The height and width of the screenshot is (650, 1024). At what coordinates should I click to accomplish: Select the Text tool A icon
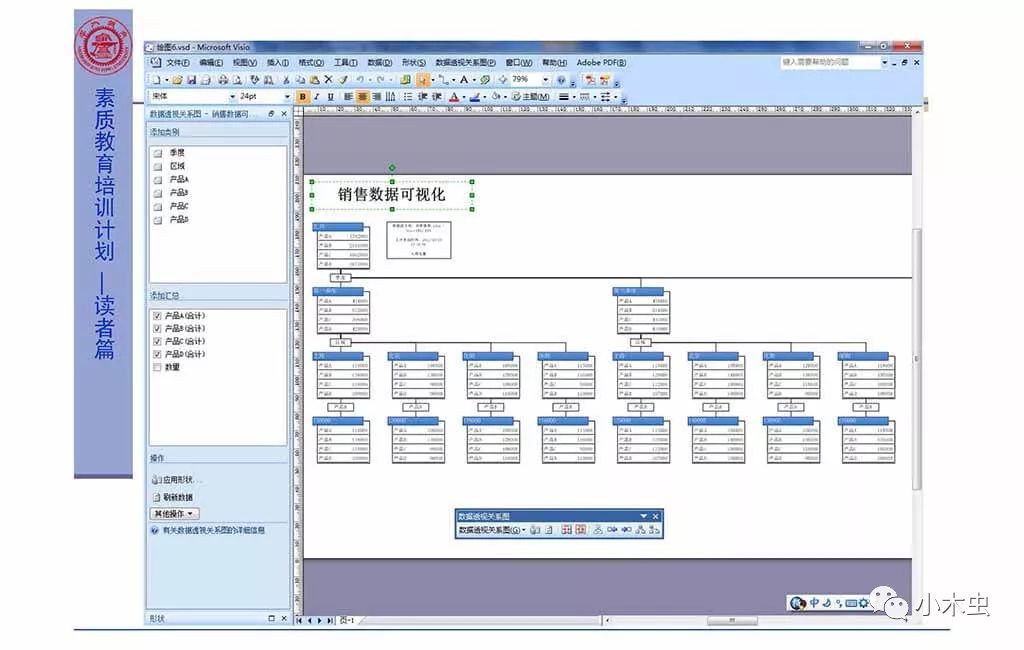point(464,80)
